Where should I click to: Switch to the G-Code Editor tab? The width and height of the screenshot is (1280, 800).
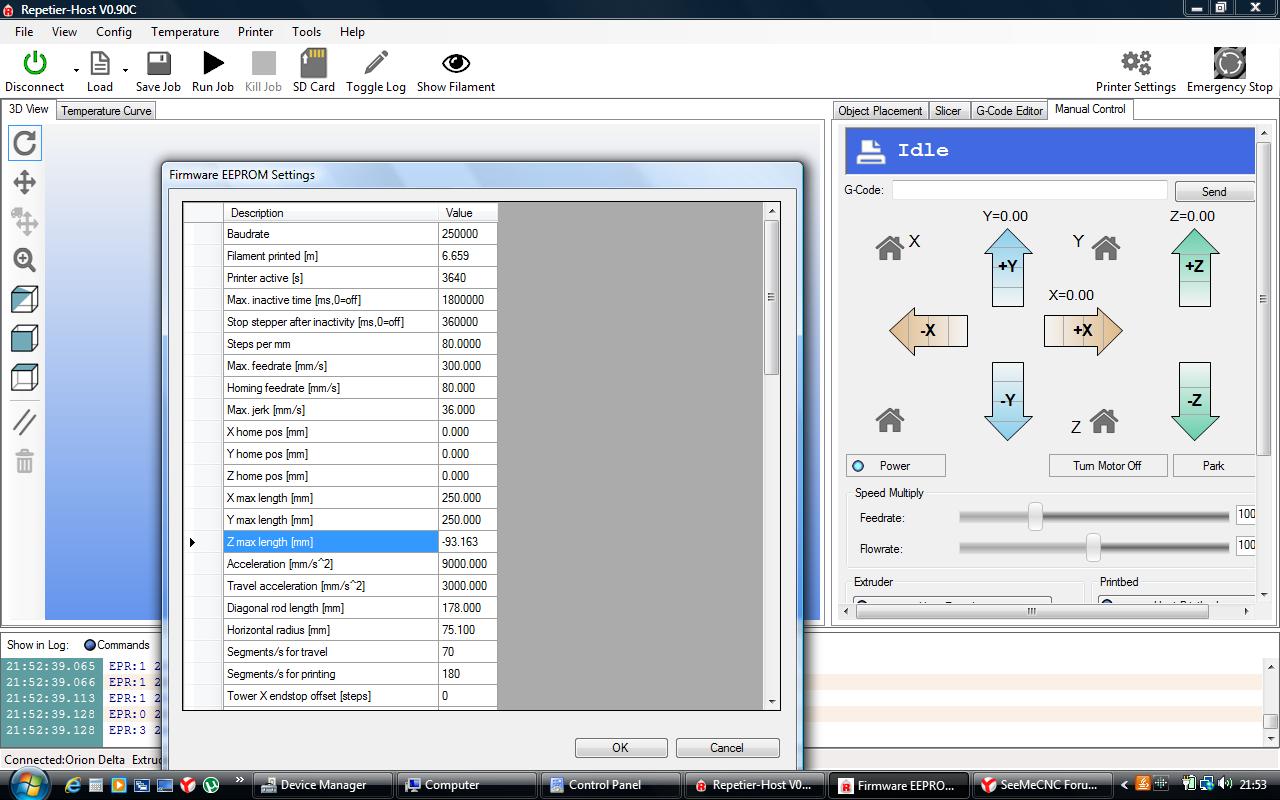1009,111
